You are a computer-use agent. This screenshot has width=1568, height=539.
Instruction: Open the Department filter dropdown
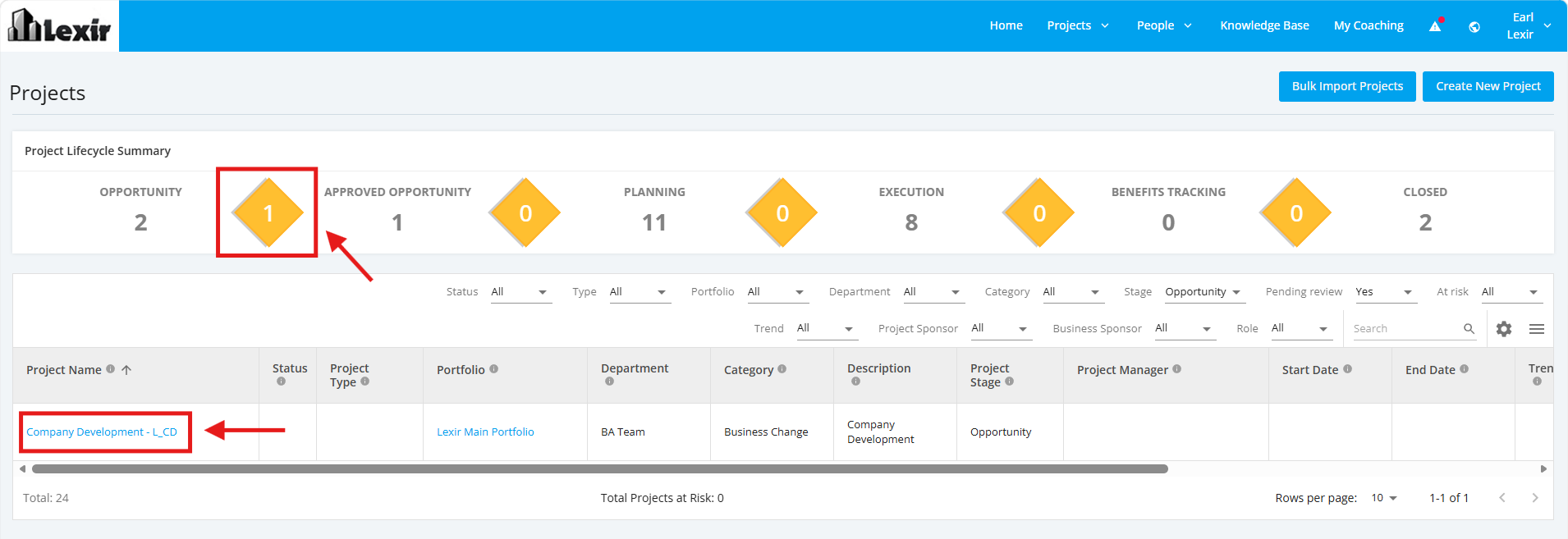point(934,292)
